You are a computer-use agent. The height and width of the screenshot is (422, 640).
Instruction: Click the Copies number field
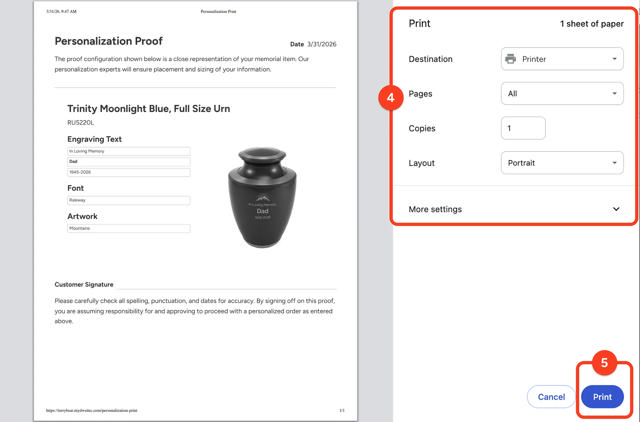[523, 128]
